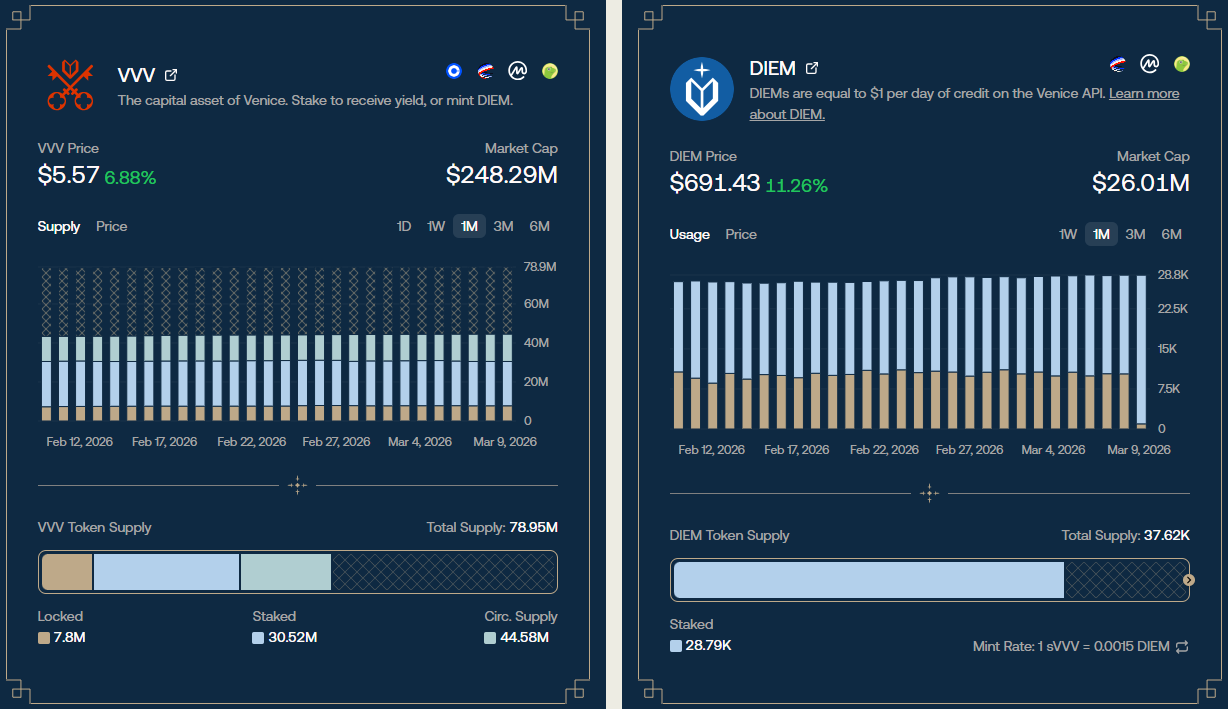
Task: Click the external link icon beside VVV
Action: (171, 75)
